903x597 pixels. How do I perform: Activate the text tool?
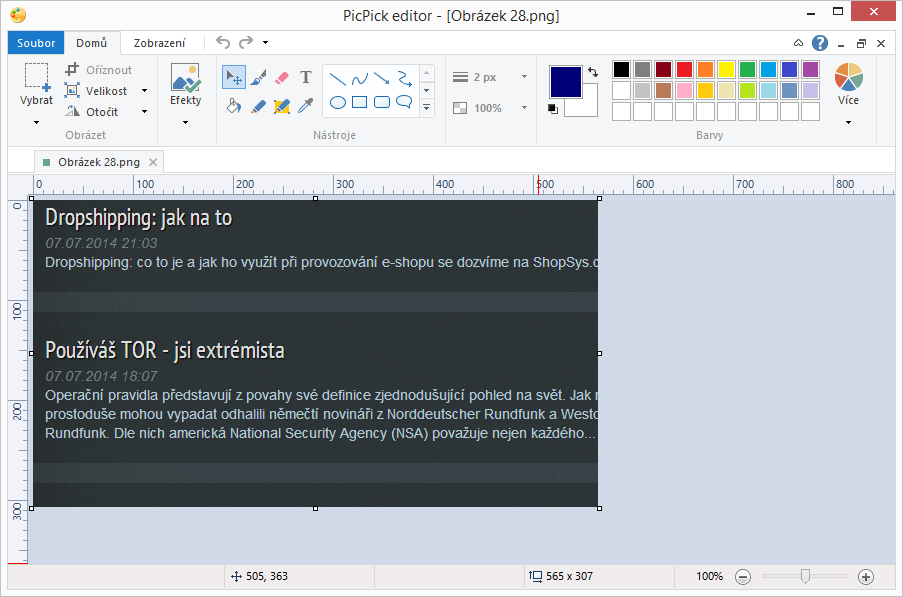306,78
